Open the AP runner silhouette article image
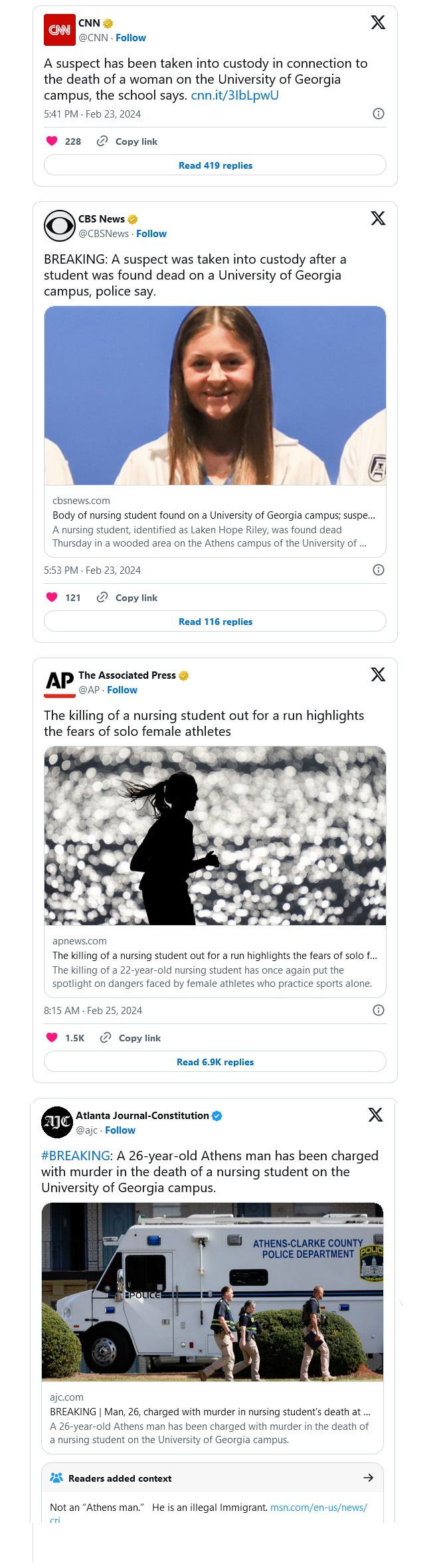Screen dimensions: 441x1568 (215, 835)
